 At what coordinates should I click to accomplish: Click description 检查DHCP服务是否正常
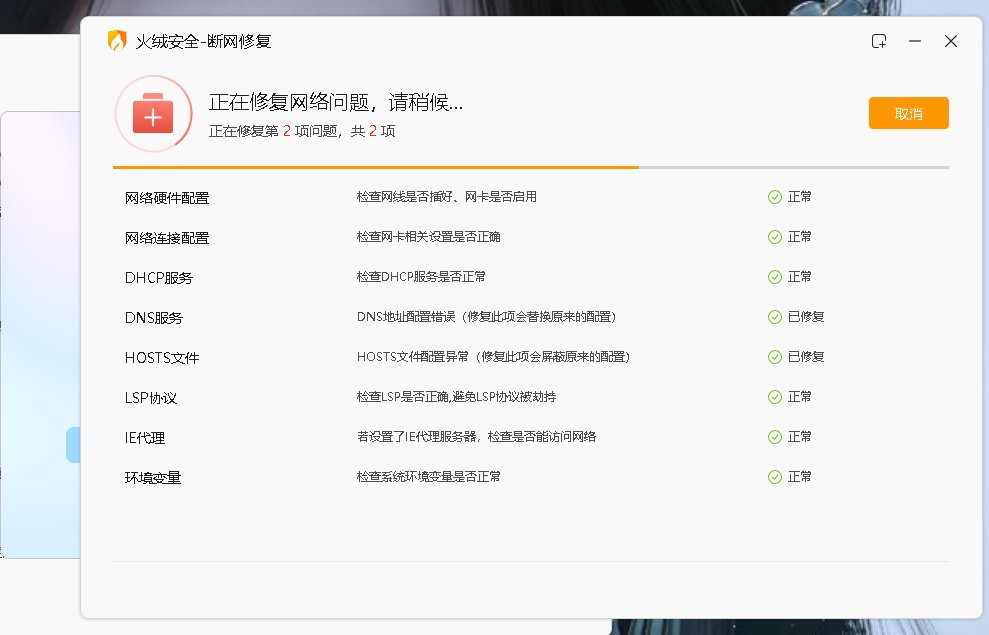(421, 277)
